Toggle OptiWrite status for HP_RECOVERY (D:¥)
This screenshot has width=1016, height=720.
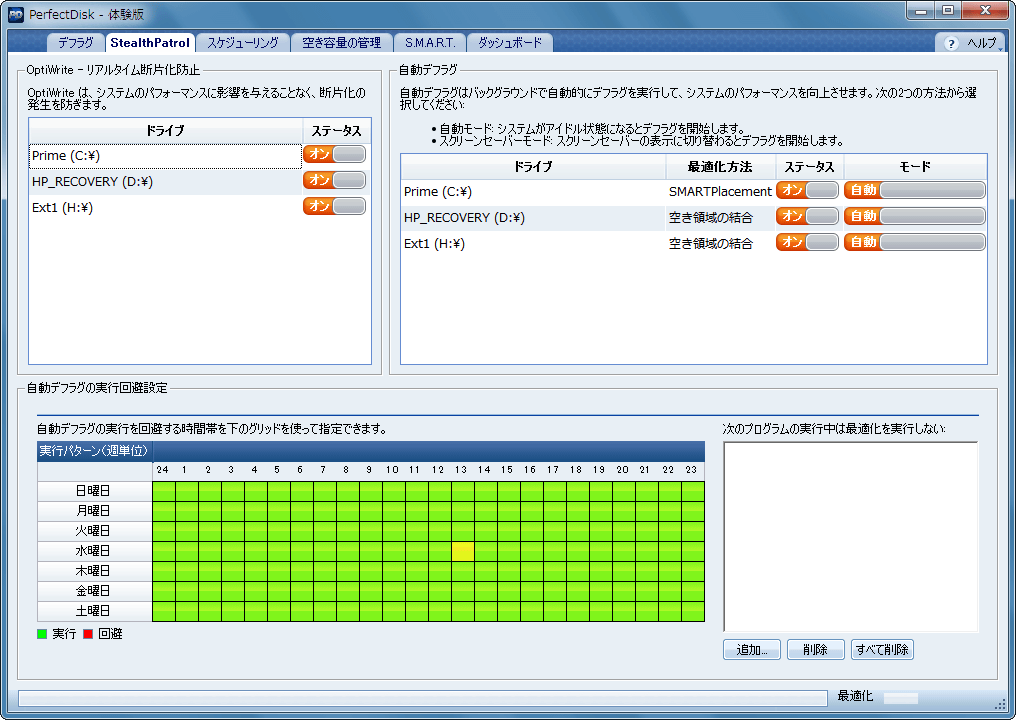point(334,180)
